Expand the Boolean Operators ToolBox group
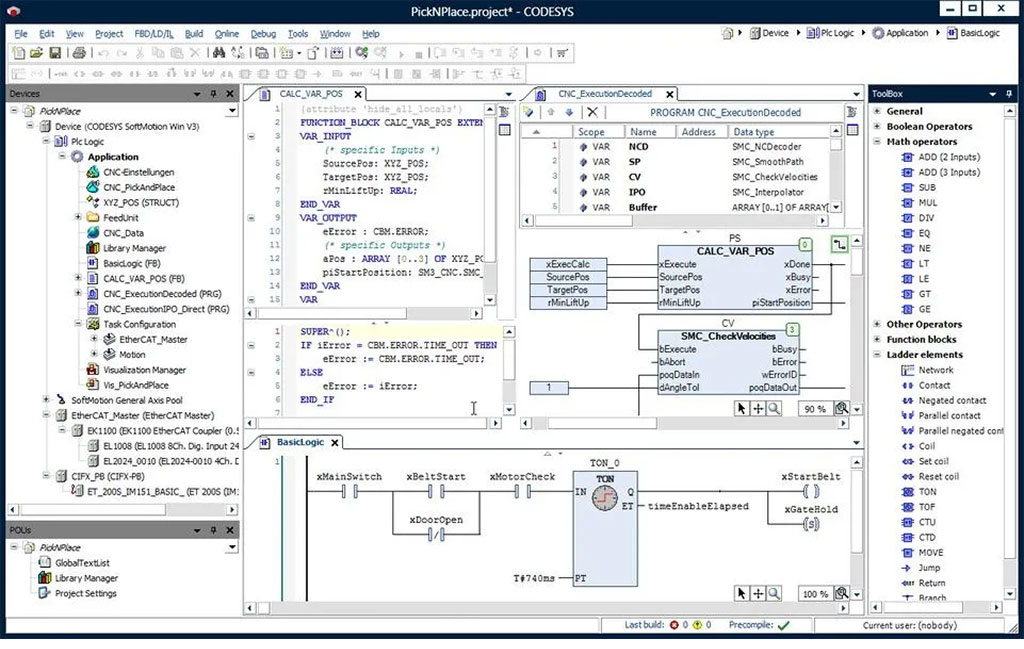The height and width of the screenshot is (649, 1024). [x=877, y=126]
